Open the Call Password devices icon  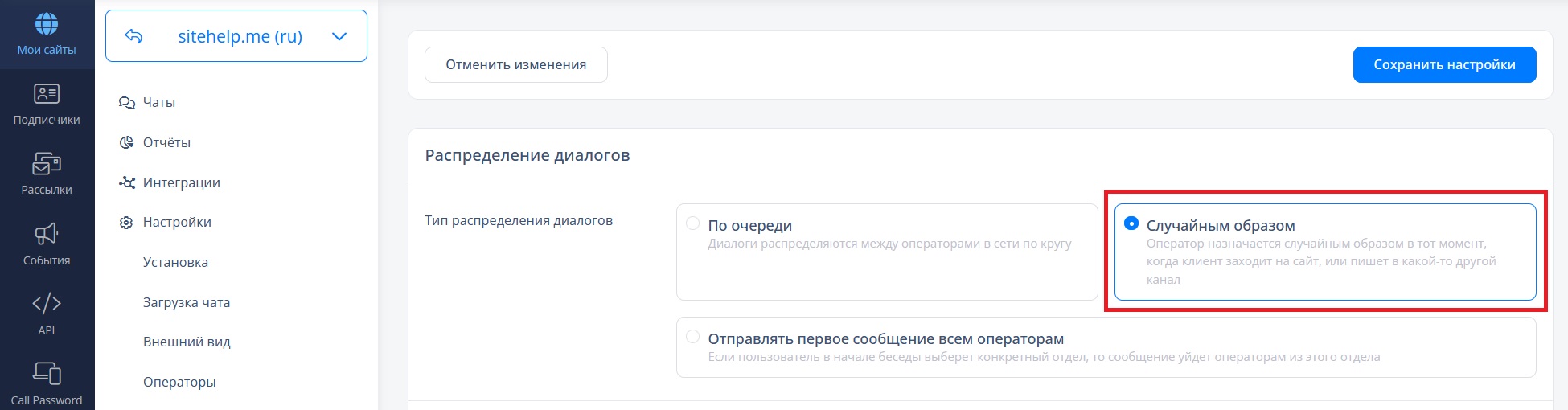tap(47, 374)
